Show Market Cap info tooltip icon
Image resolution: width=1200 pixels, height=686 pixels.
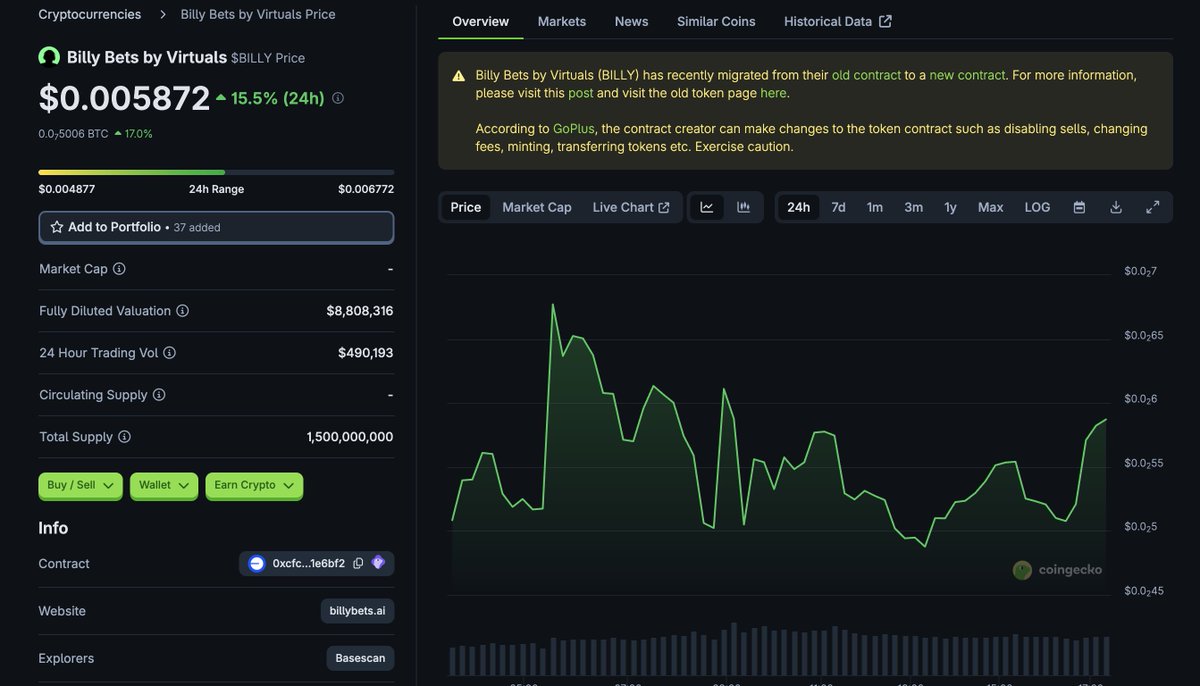click(119, 269)
